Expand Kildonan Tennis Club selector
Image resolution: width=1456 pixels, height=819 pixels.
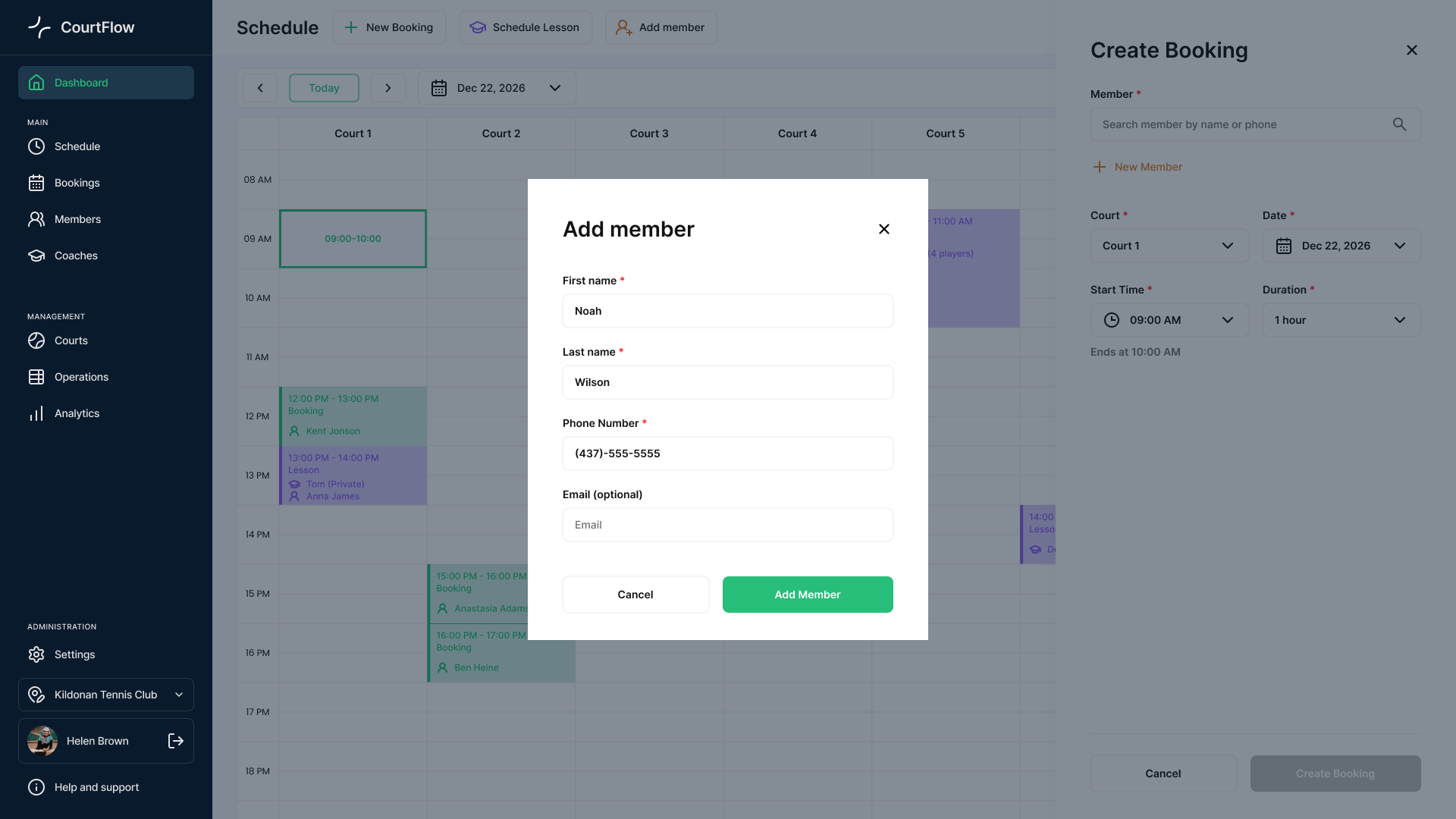[179, 695]
